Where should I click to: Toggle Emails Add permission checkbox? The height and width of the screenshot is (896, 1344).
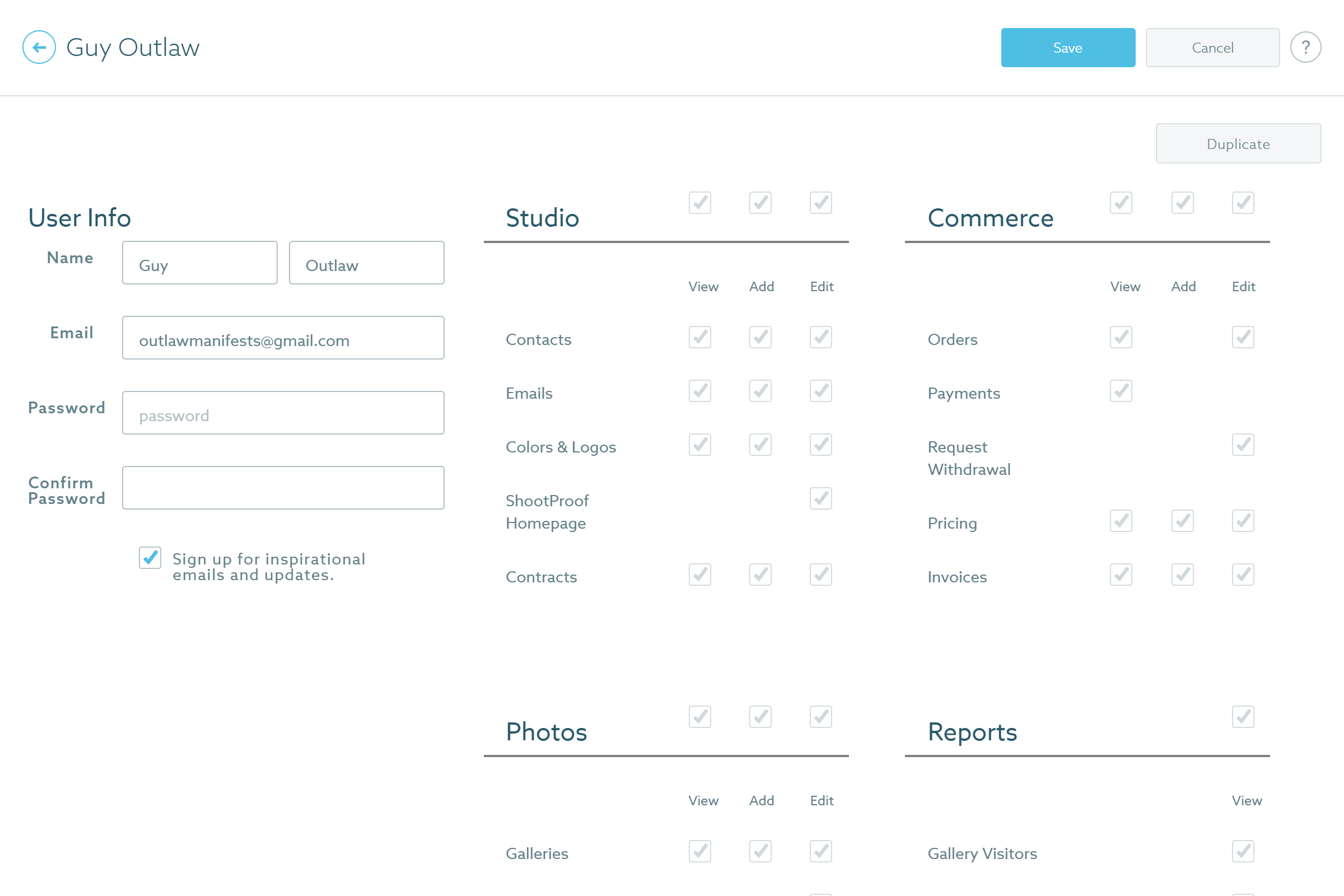click(760, 391)
